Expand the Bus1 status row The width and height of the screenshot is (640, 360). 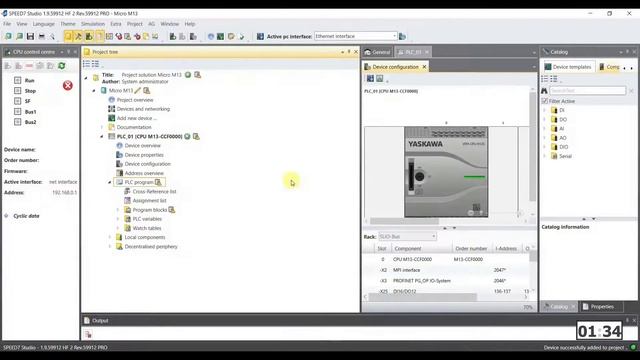pos(18,111)
